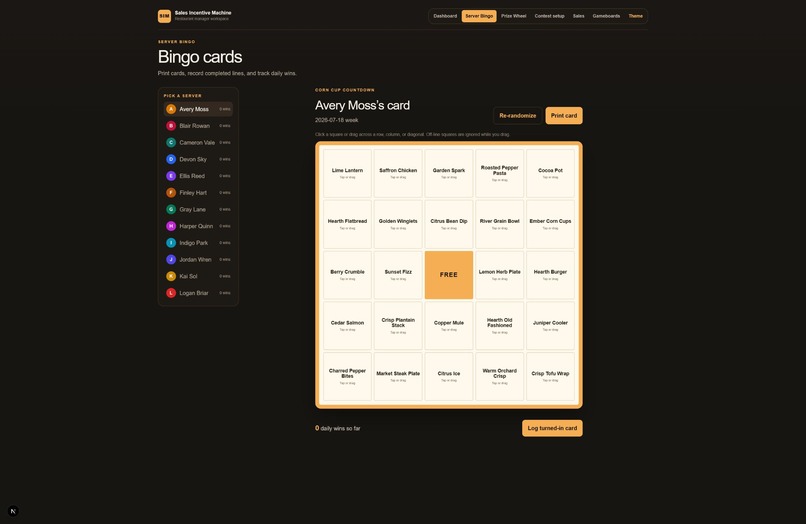Open the Contest setup tab
Viewport: 806px width, 524px height.
click(549, 16)
